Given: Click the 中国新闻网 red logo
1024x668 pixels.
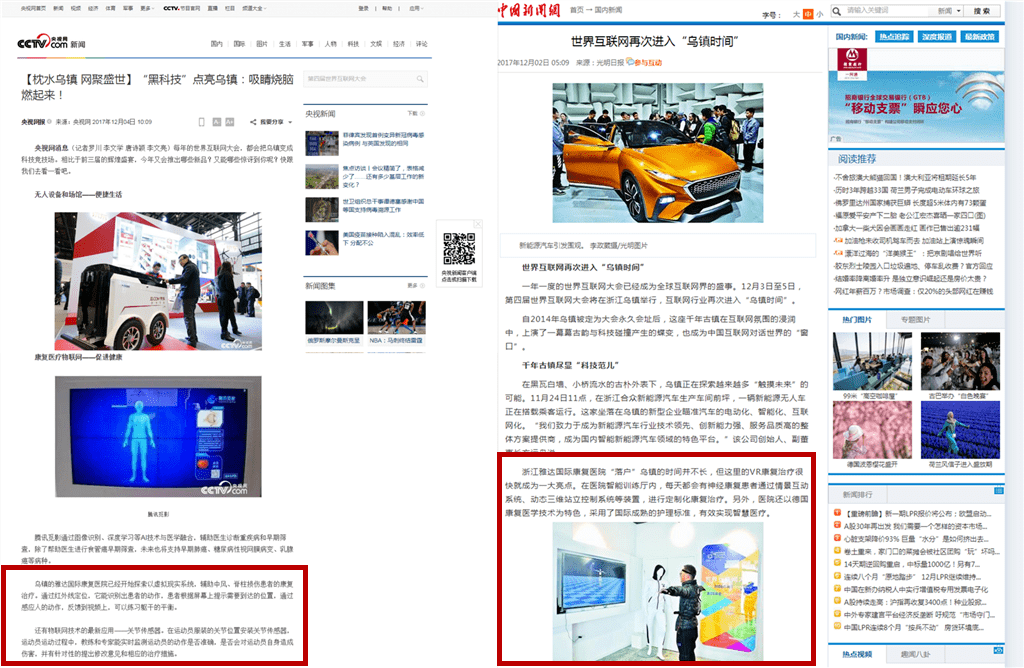Looking at the screenshot, I should point(530,11).
